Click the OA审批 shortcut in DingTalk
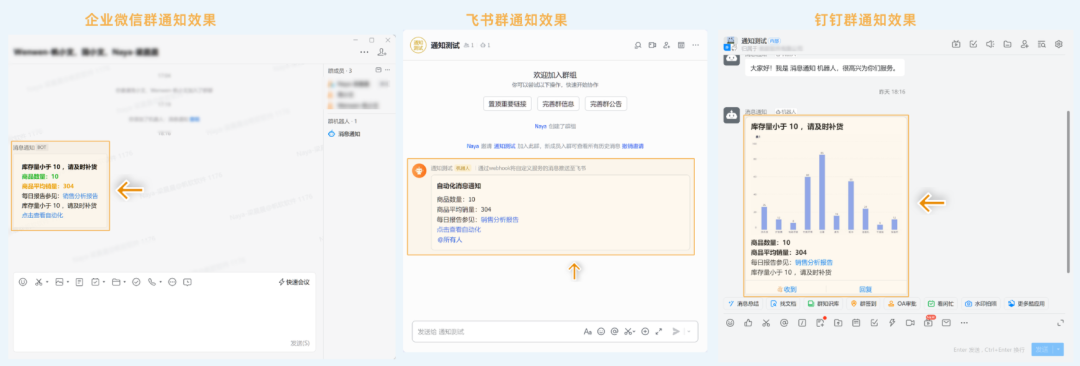This screenshot has width=1080, height=366. pyautogui.click(x=902, y=304)
